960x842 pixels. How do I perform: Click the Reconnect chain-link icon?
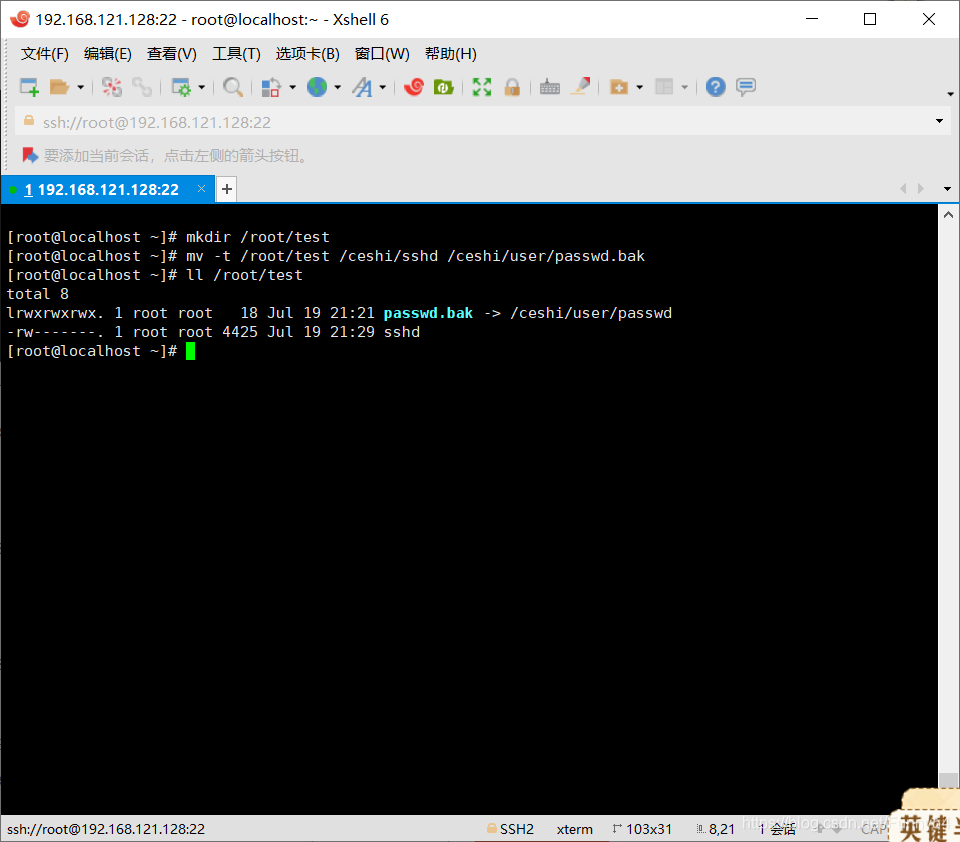[142, 87]
